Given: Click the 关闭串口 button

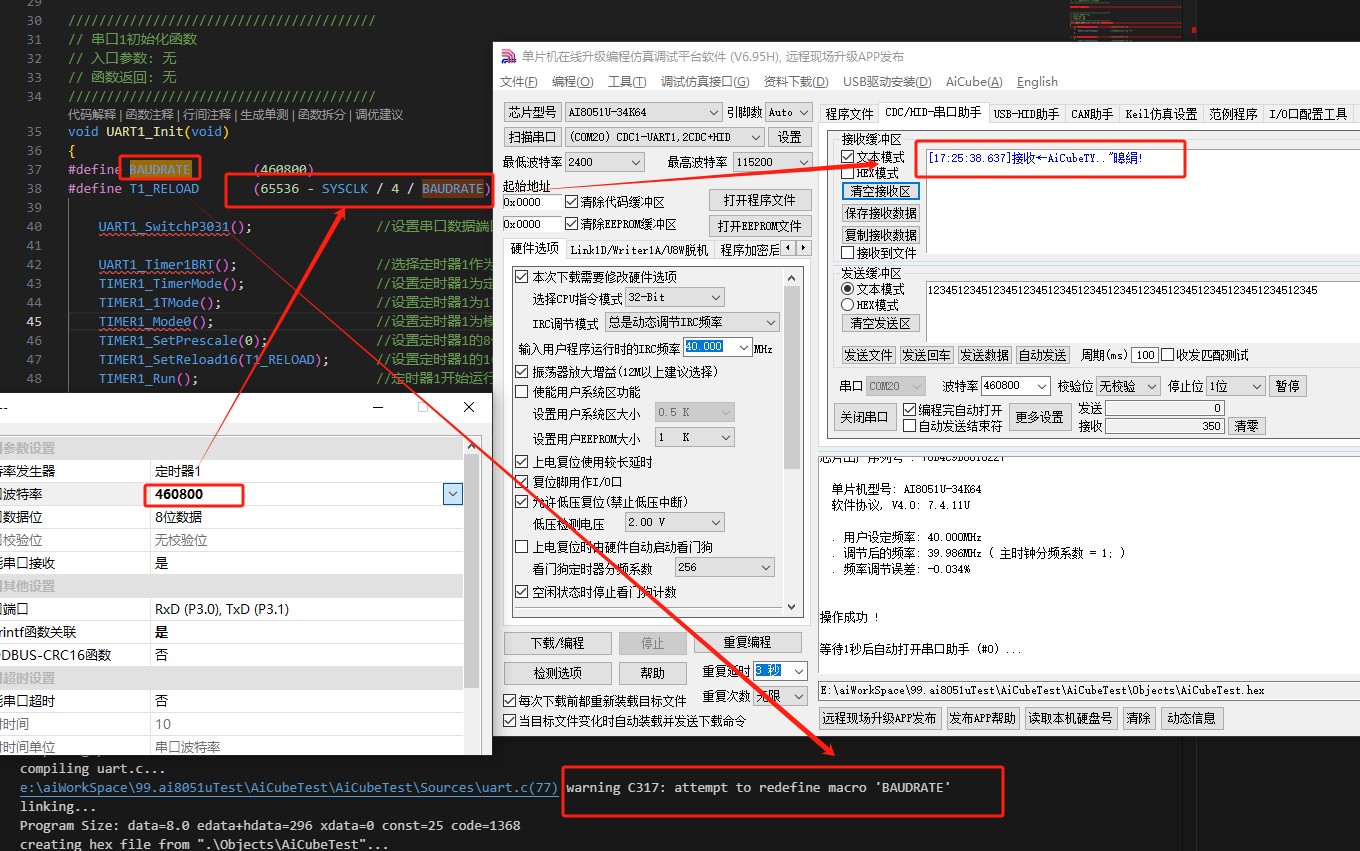Looking at the screenshot, I should (x=864, y=418).
